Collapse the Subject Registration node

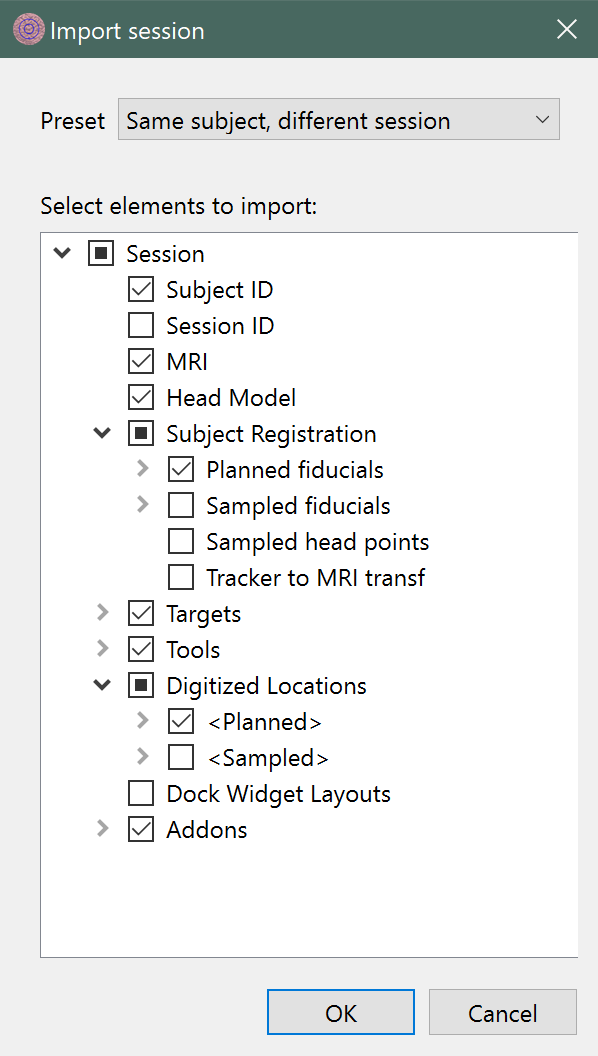pos(102,434)
